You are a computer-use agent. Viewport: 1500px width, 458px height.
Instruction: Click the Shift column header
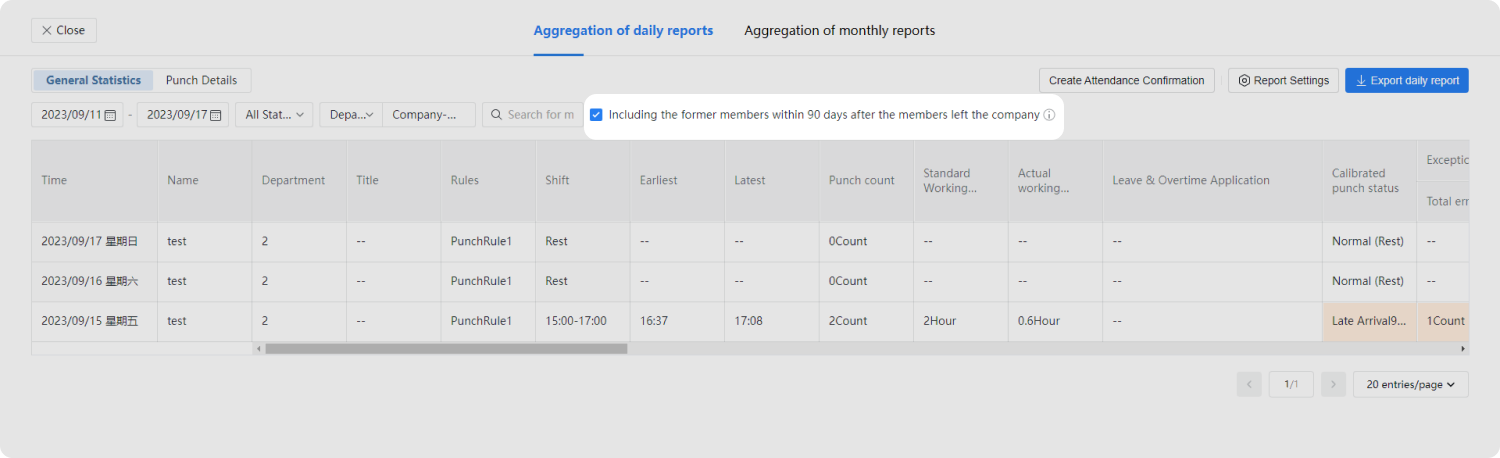tap(582, 181)
